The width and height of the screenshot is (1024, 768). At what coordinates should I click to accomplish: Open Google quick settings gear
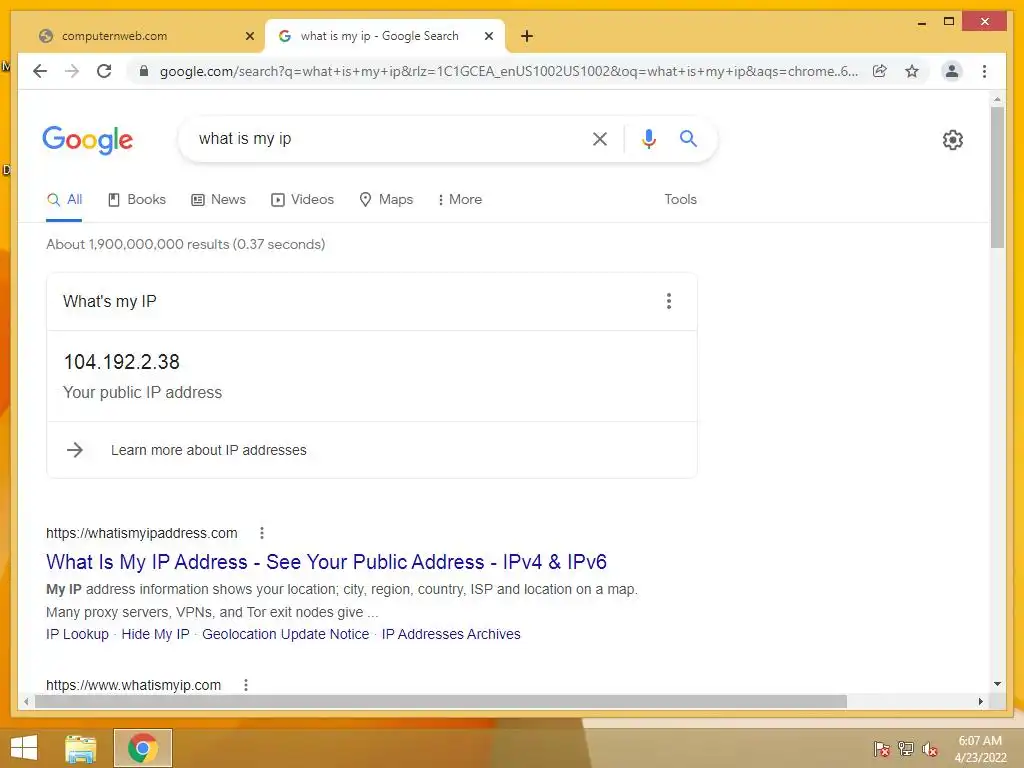953,140
